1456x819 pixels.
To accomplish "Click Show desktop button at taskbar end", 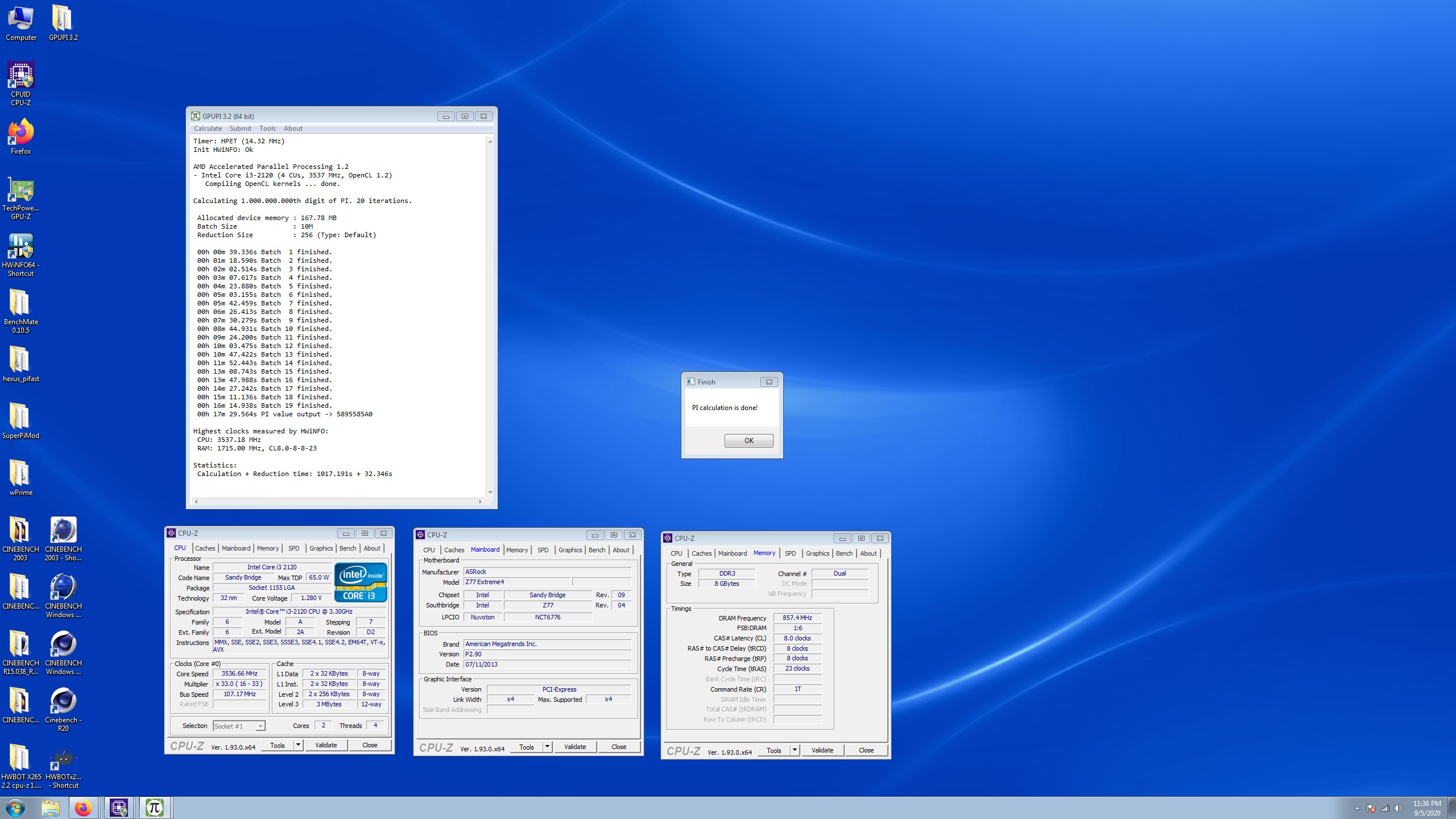I will (1452, 808).
